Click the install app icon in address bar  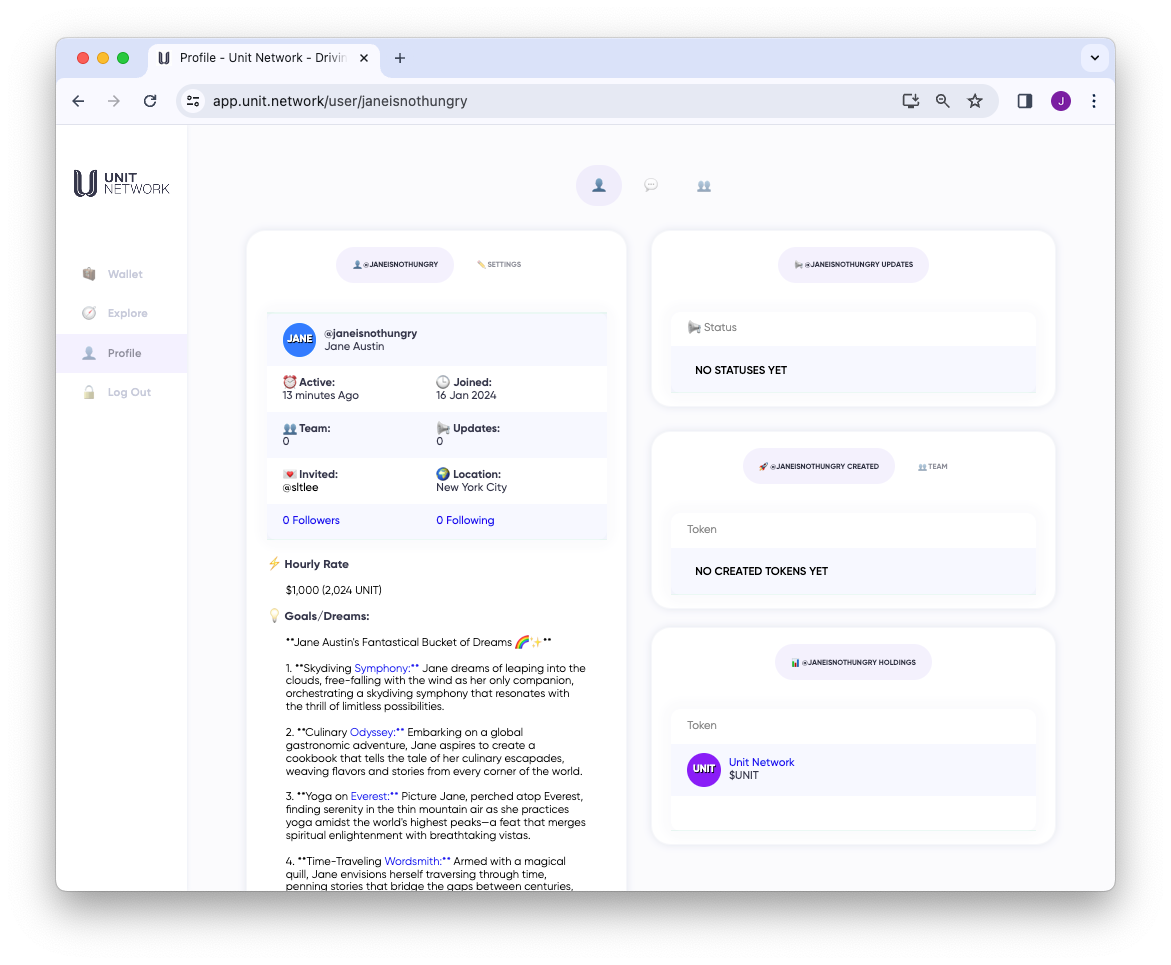[x=910, y=101]
